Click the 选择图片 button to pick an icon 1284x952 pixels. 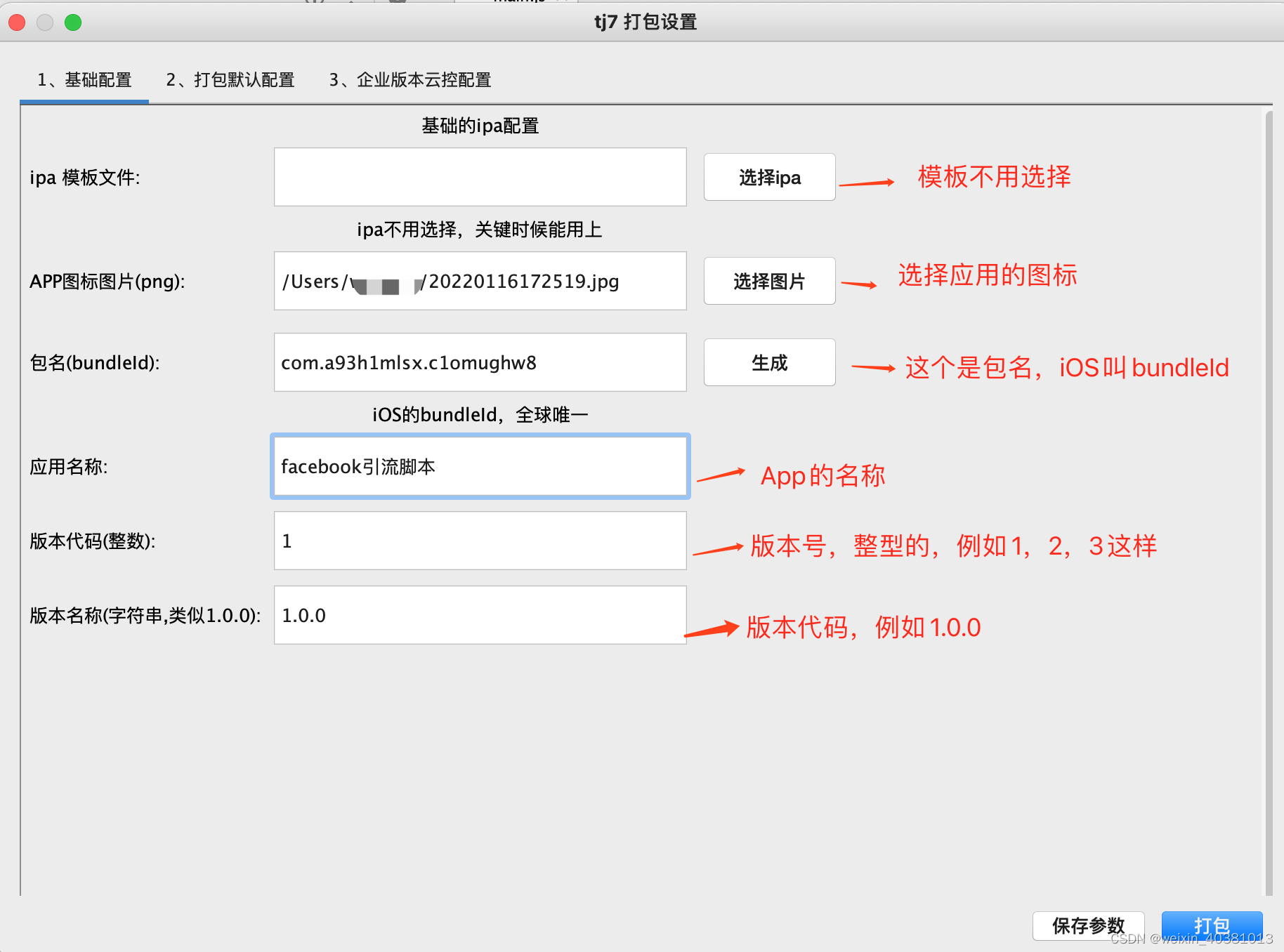pyautogui.click(x=768, y=281)
